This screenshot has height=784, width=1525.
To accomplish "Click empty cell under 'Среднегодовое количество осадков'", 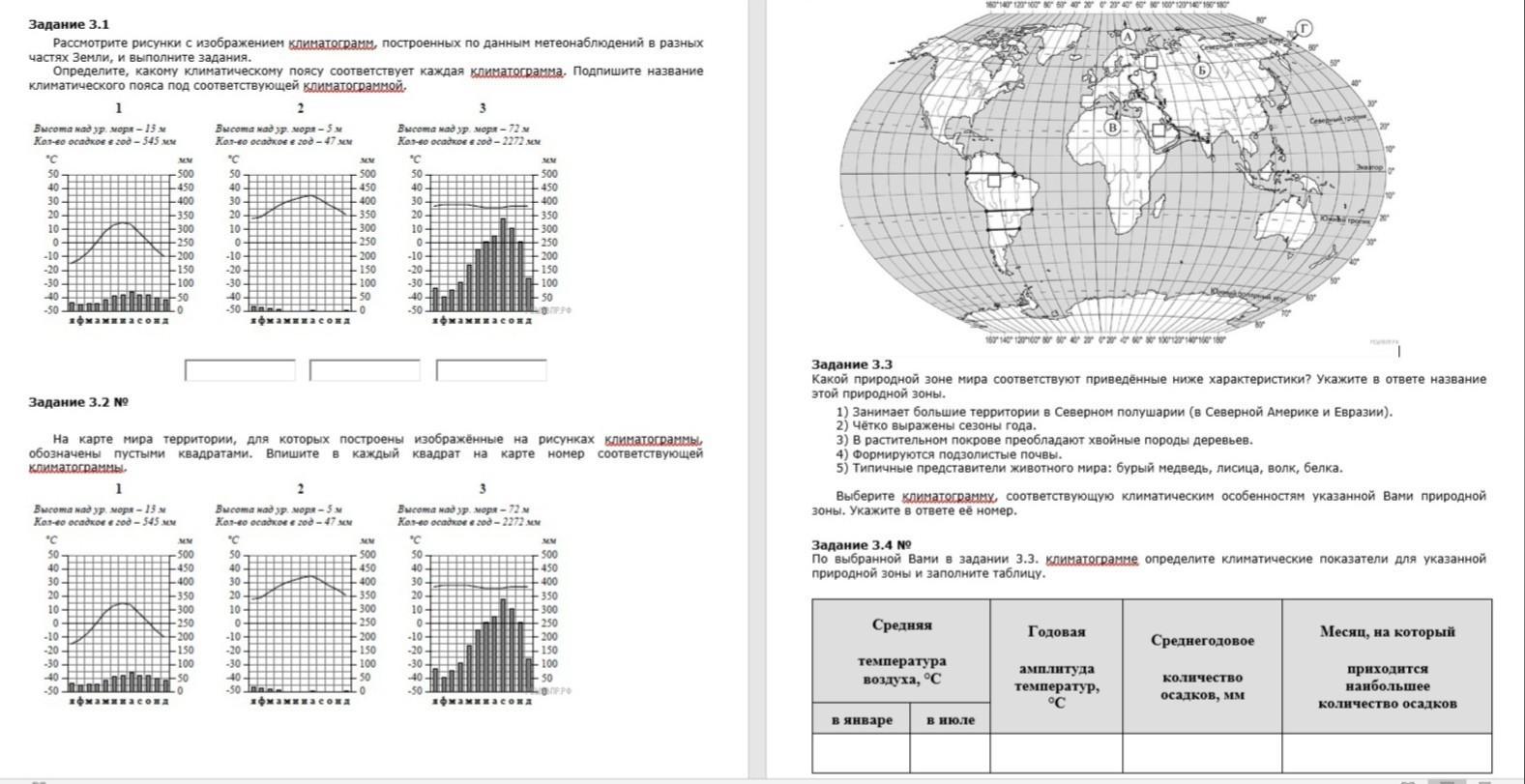I will [1202, 753].
